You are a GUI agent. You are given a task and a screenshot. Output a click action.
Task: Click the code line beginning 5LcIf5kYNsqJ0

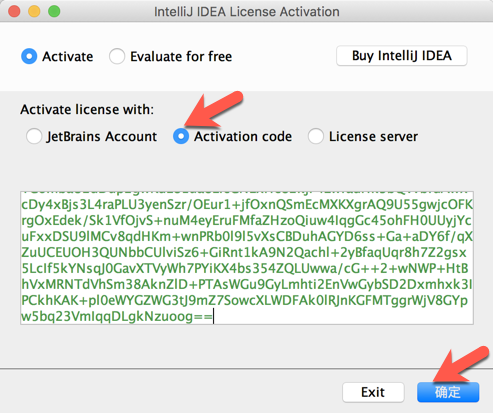pos(245,268)
